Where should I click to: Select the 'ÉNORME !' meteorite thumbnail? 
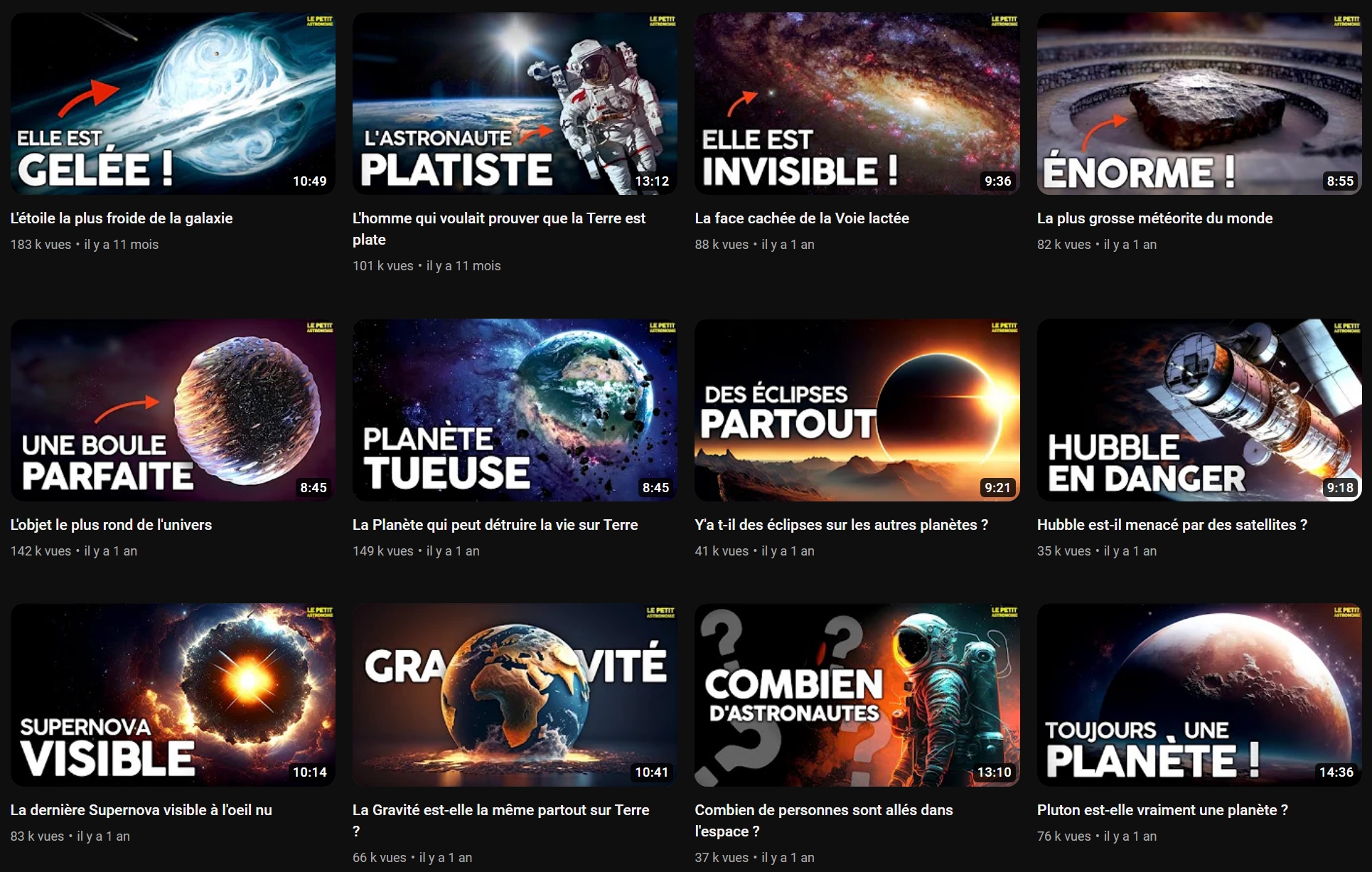tap(1199, 103)
